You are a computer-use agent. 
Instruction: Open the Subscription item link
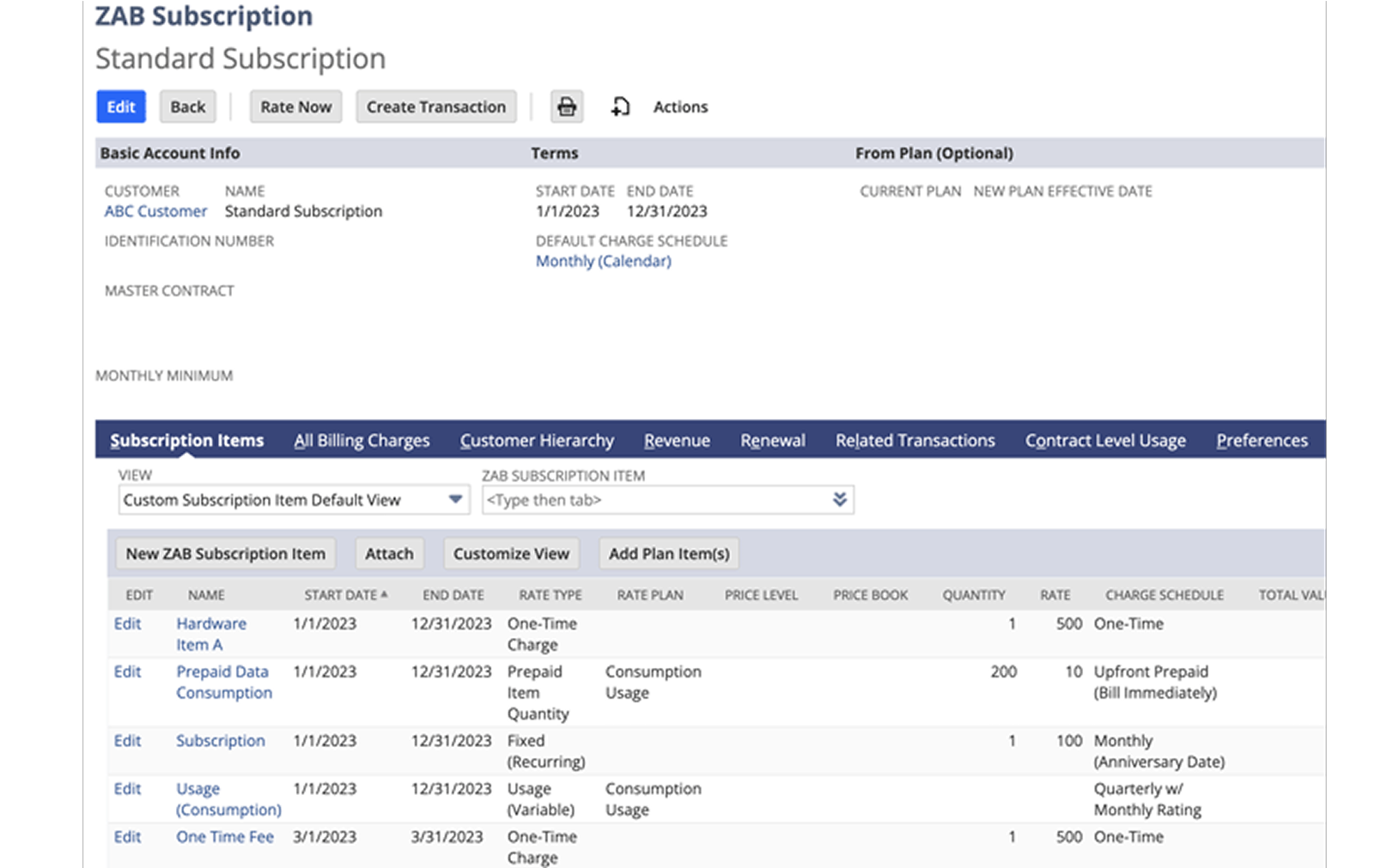pyautogui.click(x=221, y=741)
